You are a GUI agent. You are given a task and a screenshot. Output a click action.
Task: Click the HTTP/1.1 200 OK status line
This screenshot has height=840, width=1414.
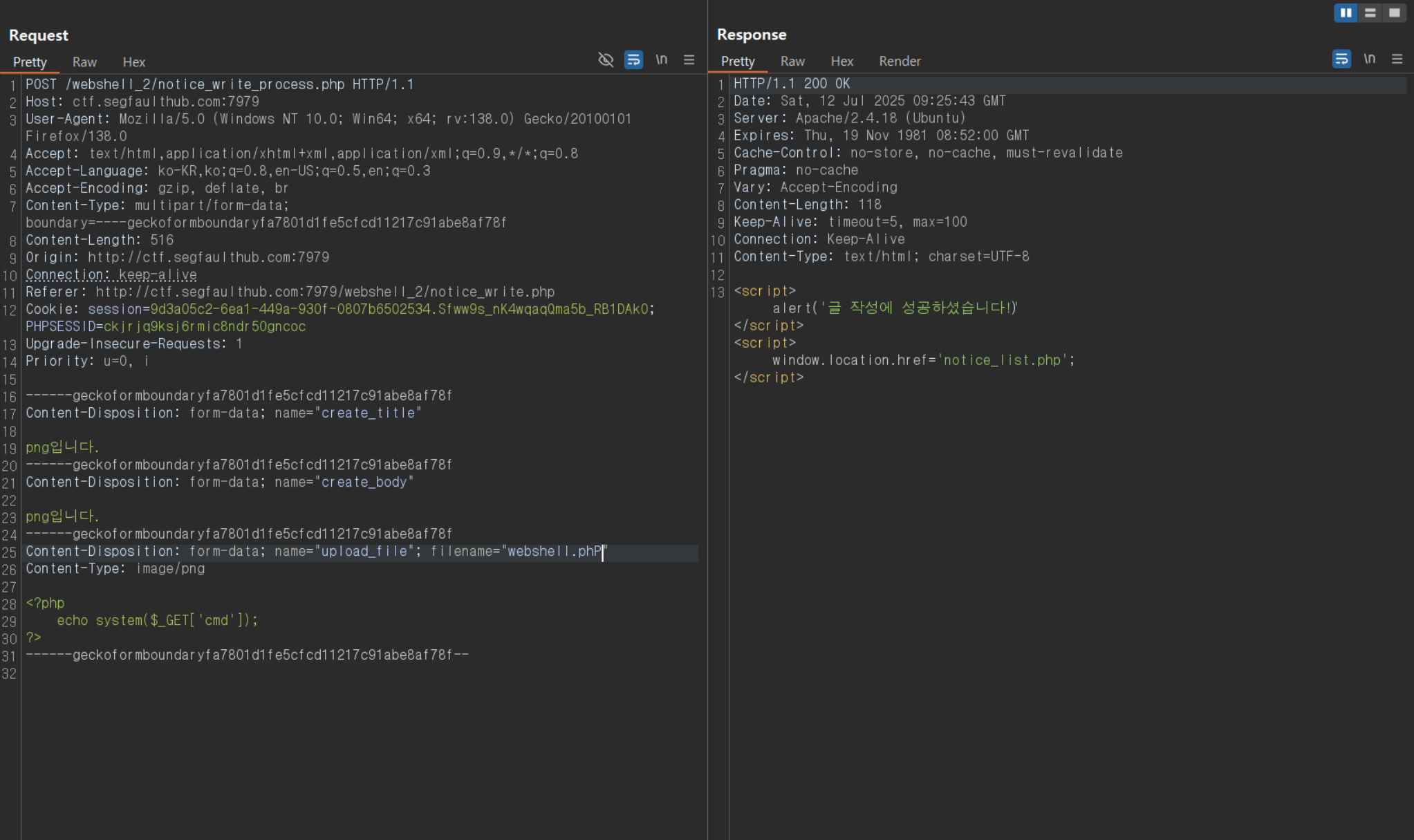[792, 84]
